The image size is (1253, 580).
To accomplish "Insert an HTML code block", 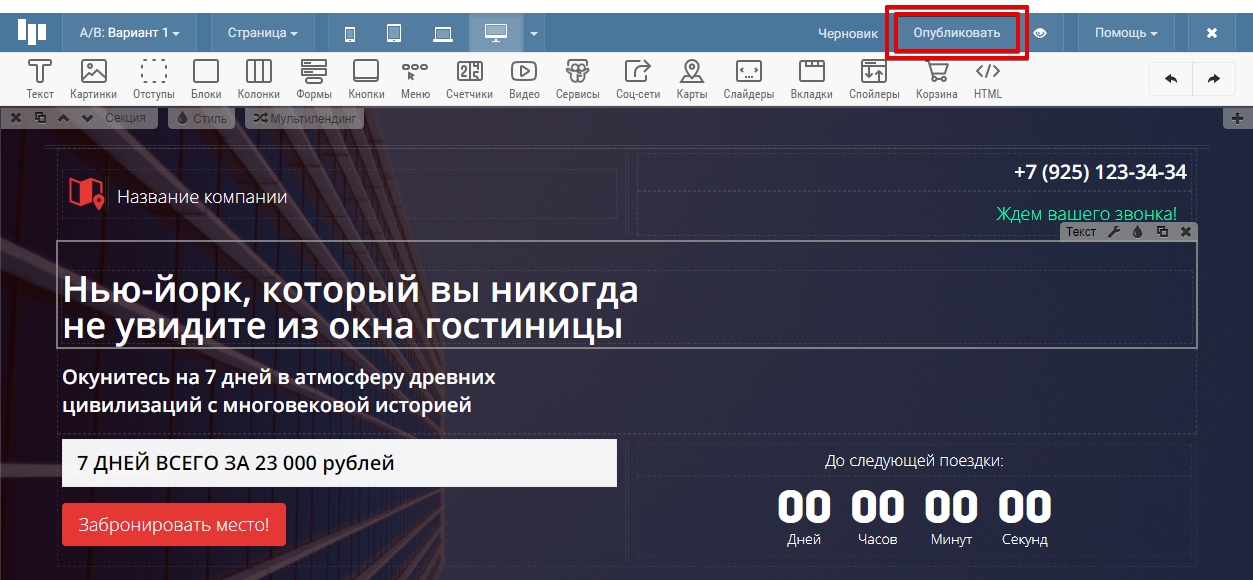I will point(987,79).
